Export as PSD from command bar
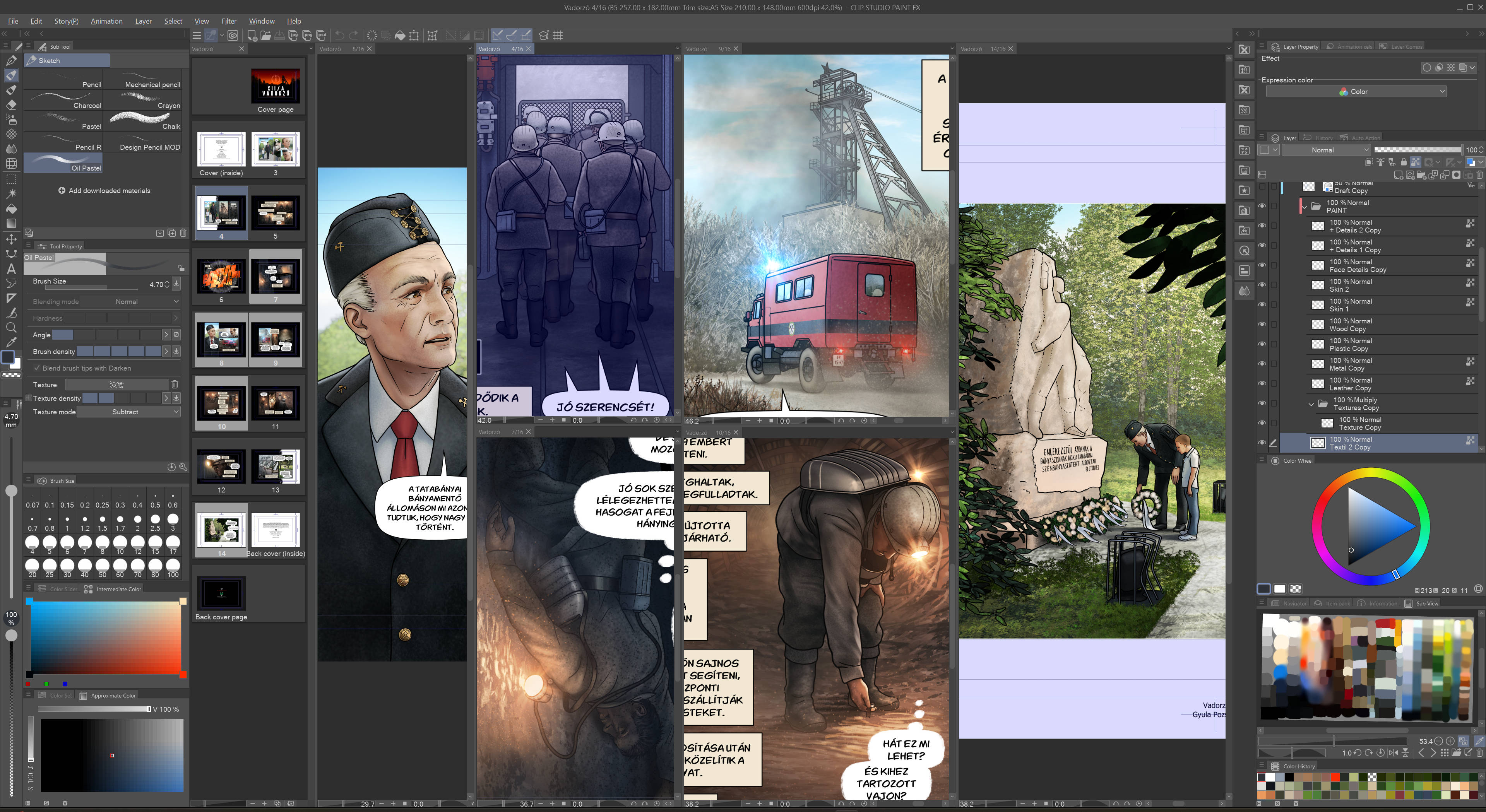 click(x=321, y=35)
